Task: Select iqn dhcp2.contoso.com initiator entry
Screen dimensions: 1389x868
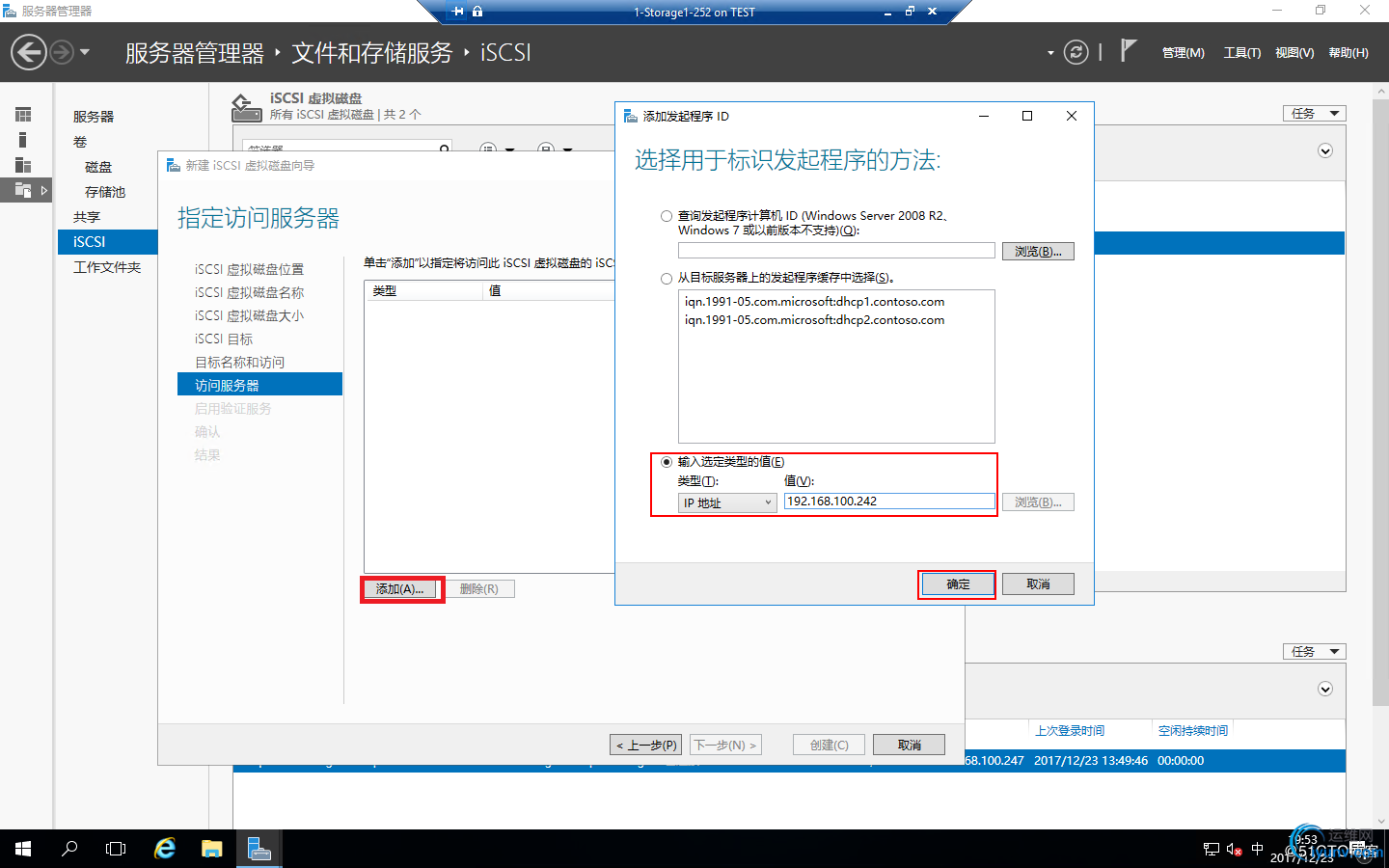Action: [x=814, y=320]
